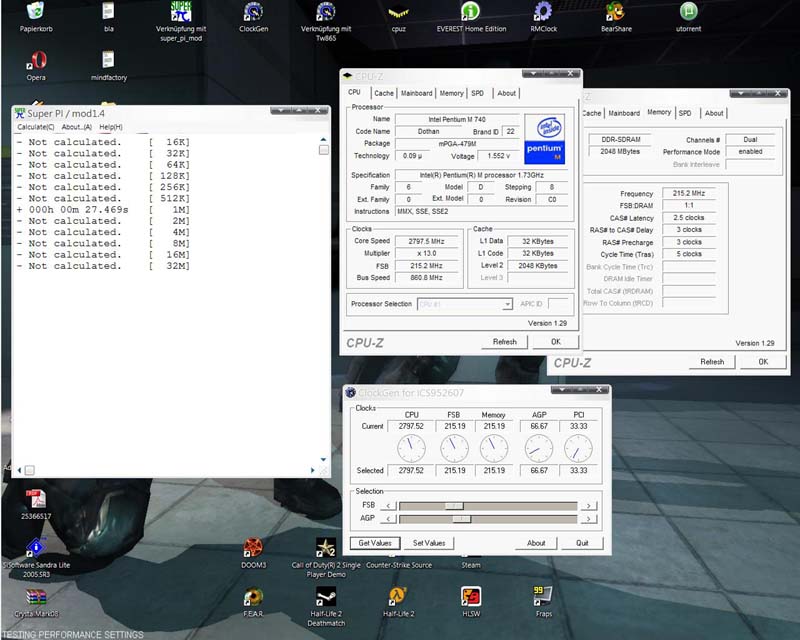The height and width of the screenshot is (640, 800).
Task: Click the Intel Pentium M logo in CPU-Z
Action: (544, 139)
